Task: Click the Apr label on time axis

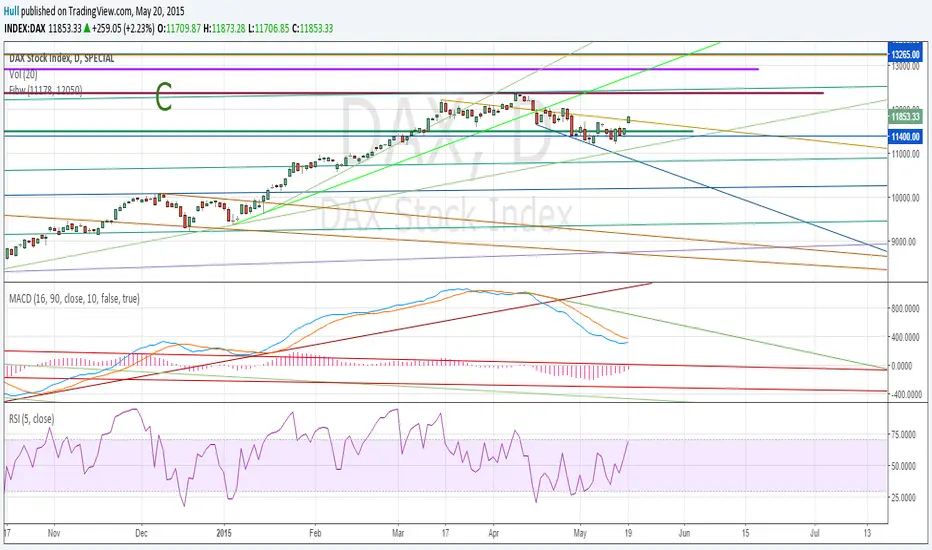Action: tap(493, 533)
